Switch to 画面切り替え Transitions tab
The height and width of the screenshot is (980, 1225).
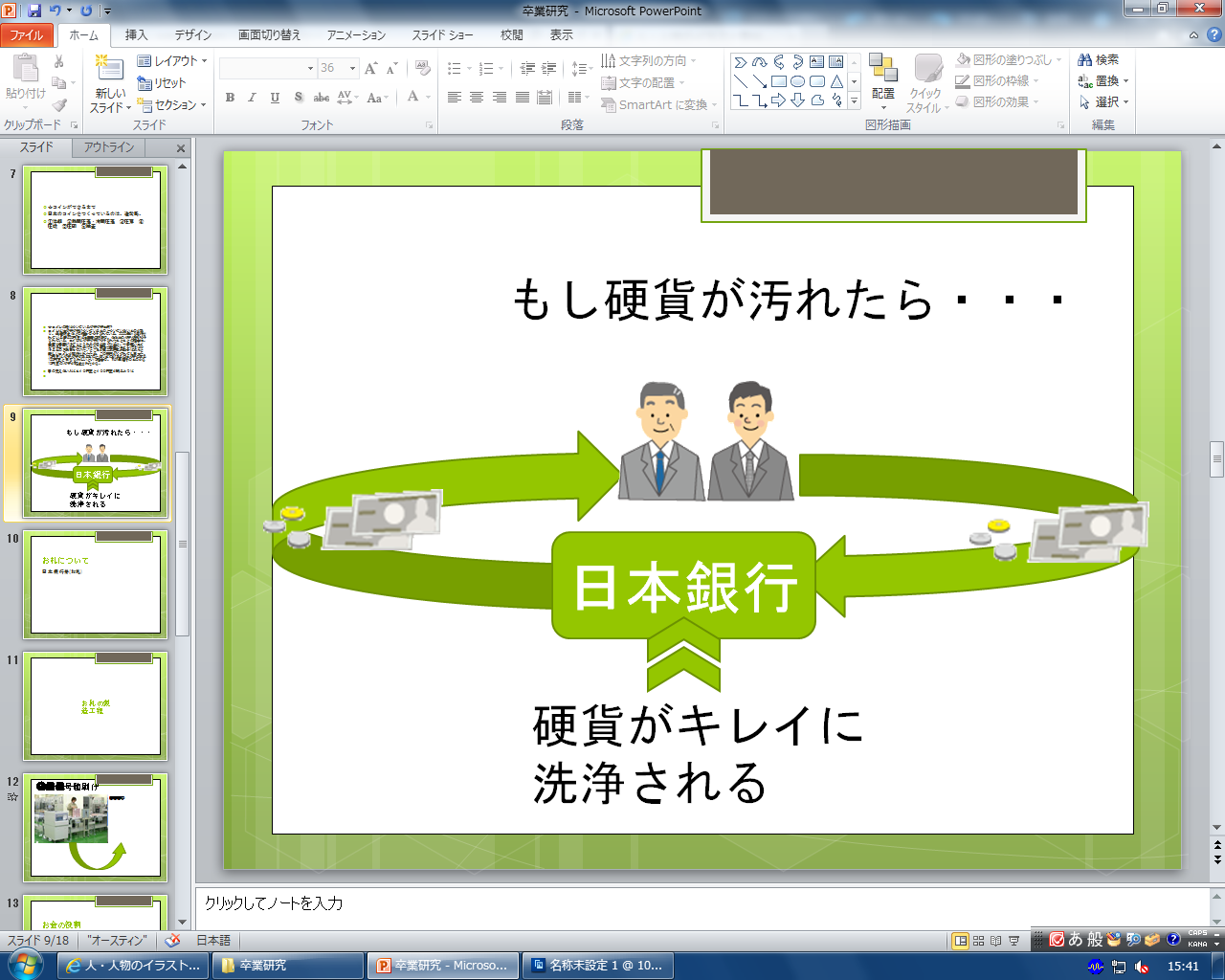click(270, 34)
